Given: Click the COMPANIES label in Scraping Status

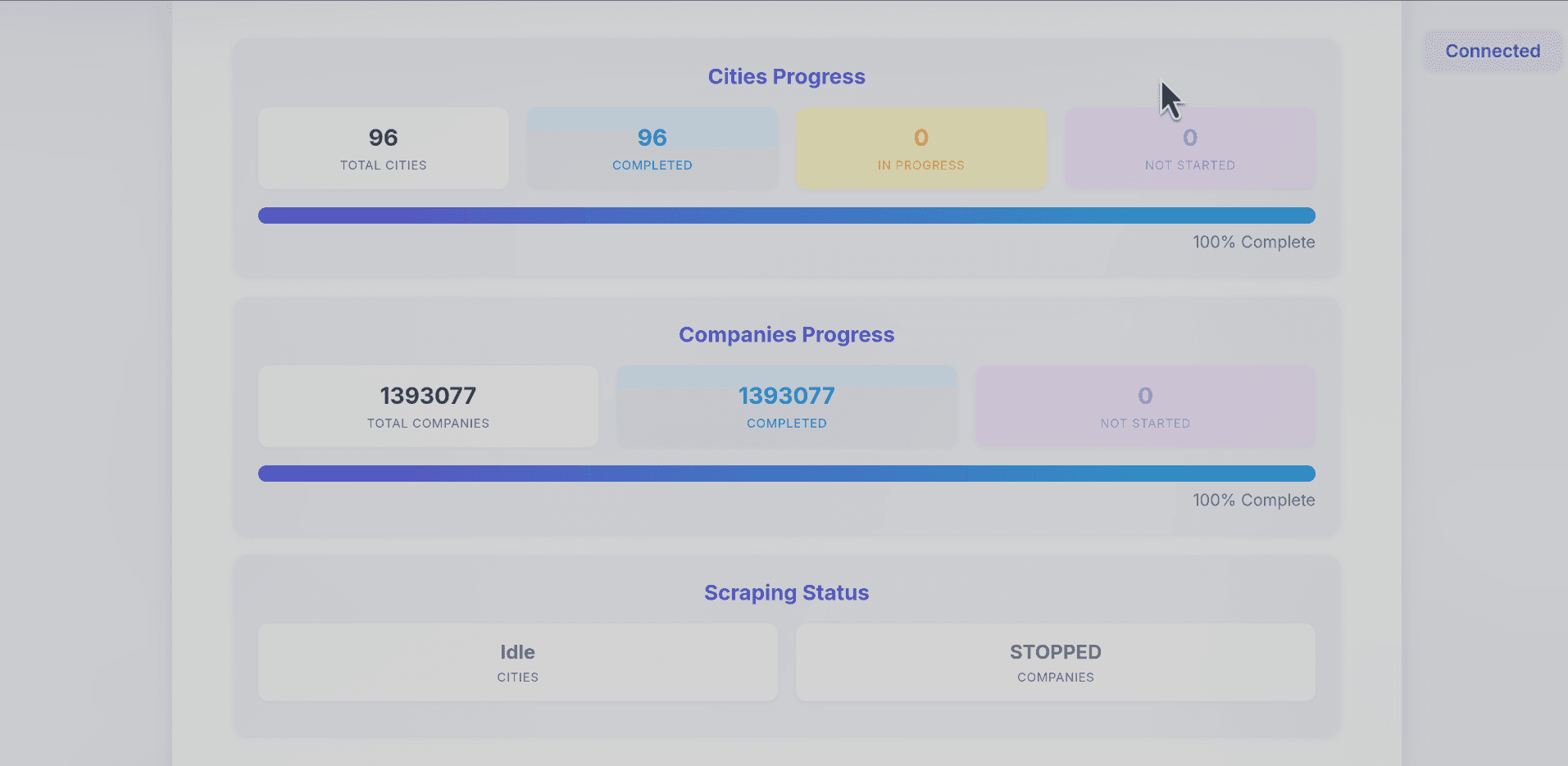Looking at the screenshot, I should pos(1055,678).
